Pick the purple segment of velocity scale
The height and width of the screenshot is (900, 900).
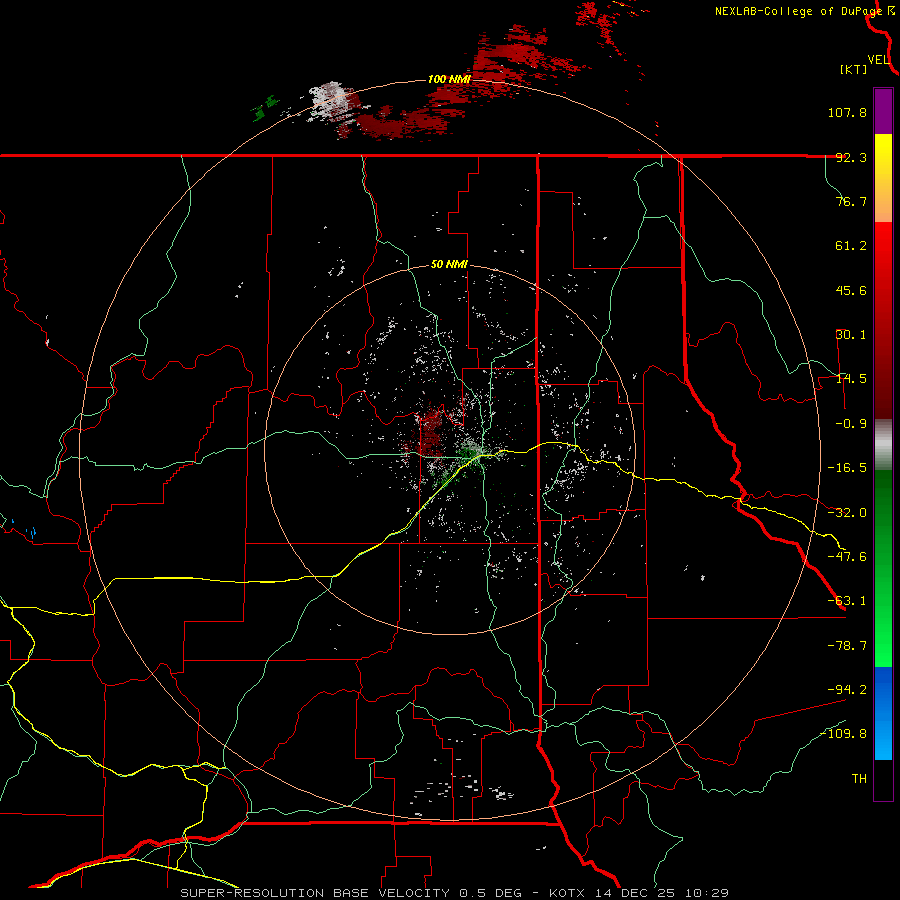tap(883, 111)
